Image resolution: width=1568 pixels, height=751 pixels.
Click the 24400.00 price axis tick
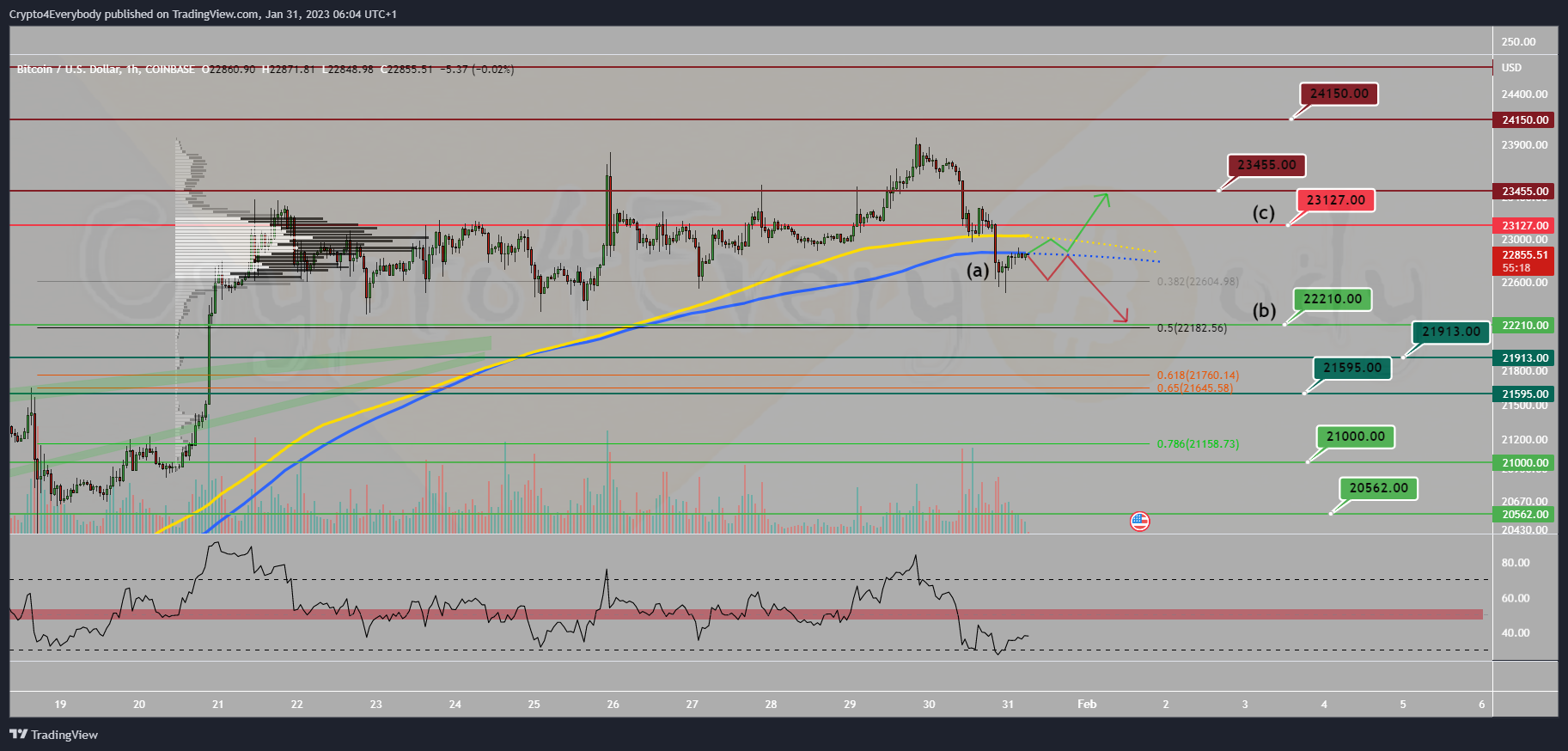tap(1524, 95)
